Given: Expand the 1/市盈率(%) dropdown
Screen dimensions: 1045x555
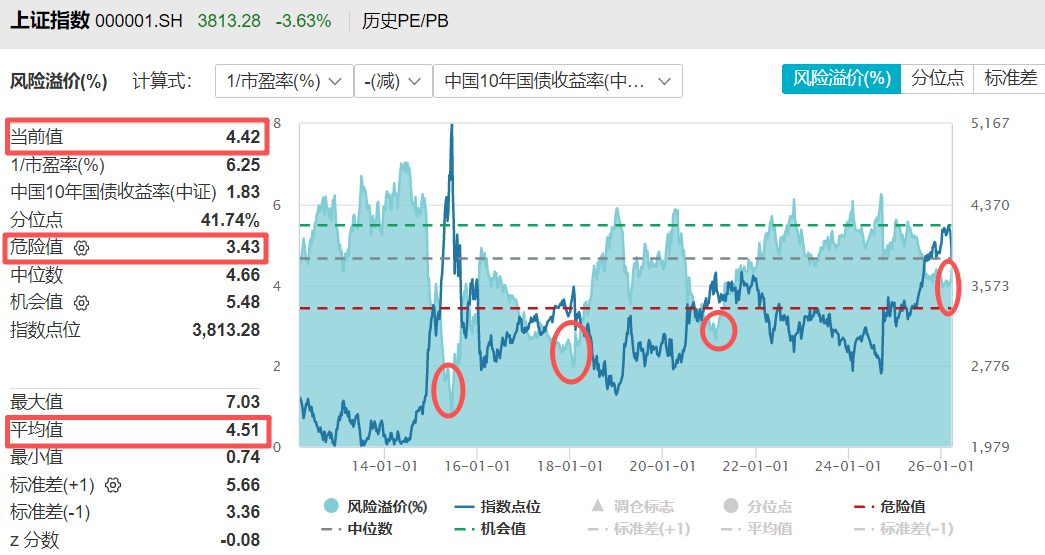Looking at the screenshot, I should point(284,81).
